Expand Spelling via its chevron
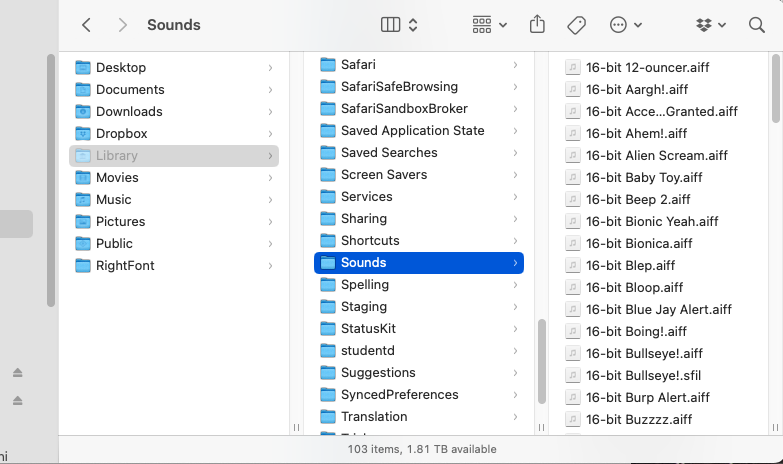This screenshot has width=783, height=464. (x=515, y=285)
